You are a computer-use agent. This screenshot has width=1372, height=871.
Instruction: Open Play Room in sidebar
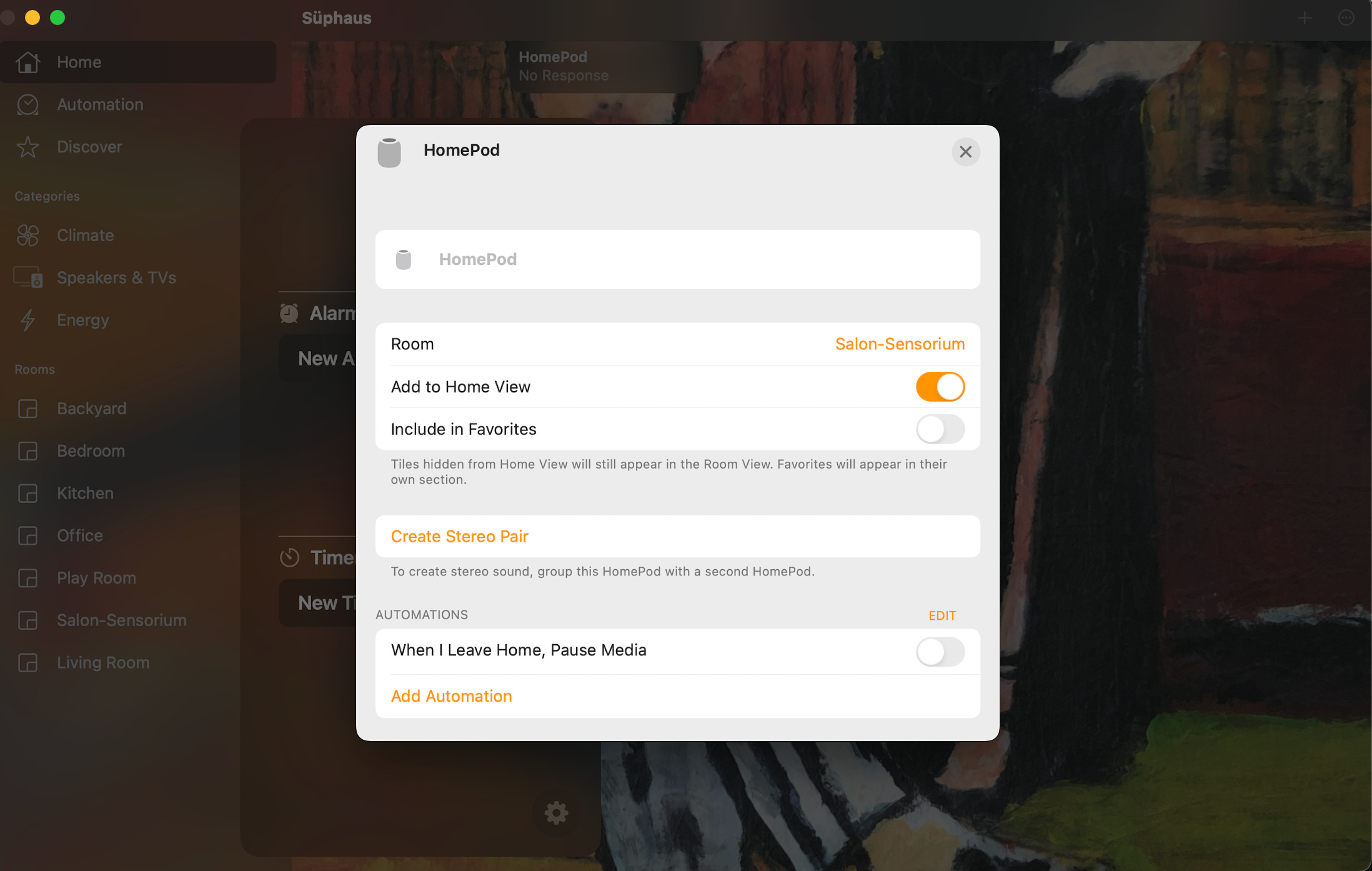pos(138,579)
